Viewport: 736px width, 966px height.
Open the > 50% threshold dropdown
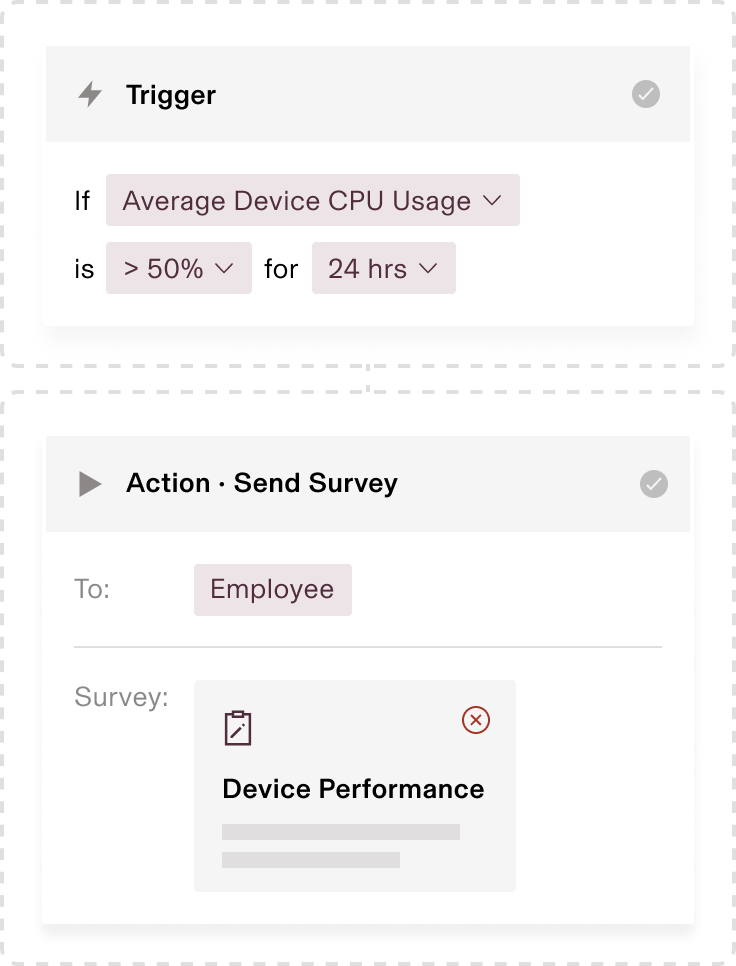click(179, 268)
